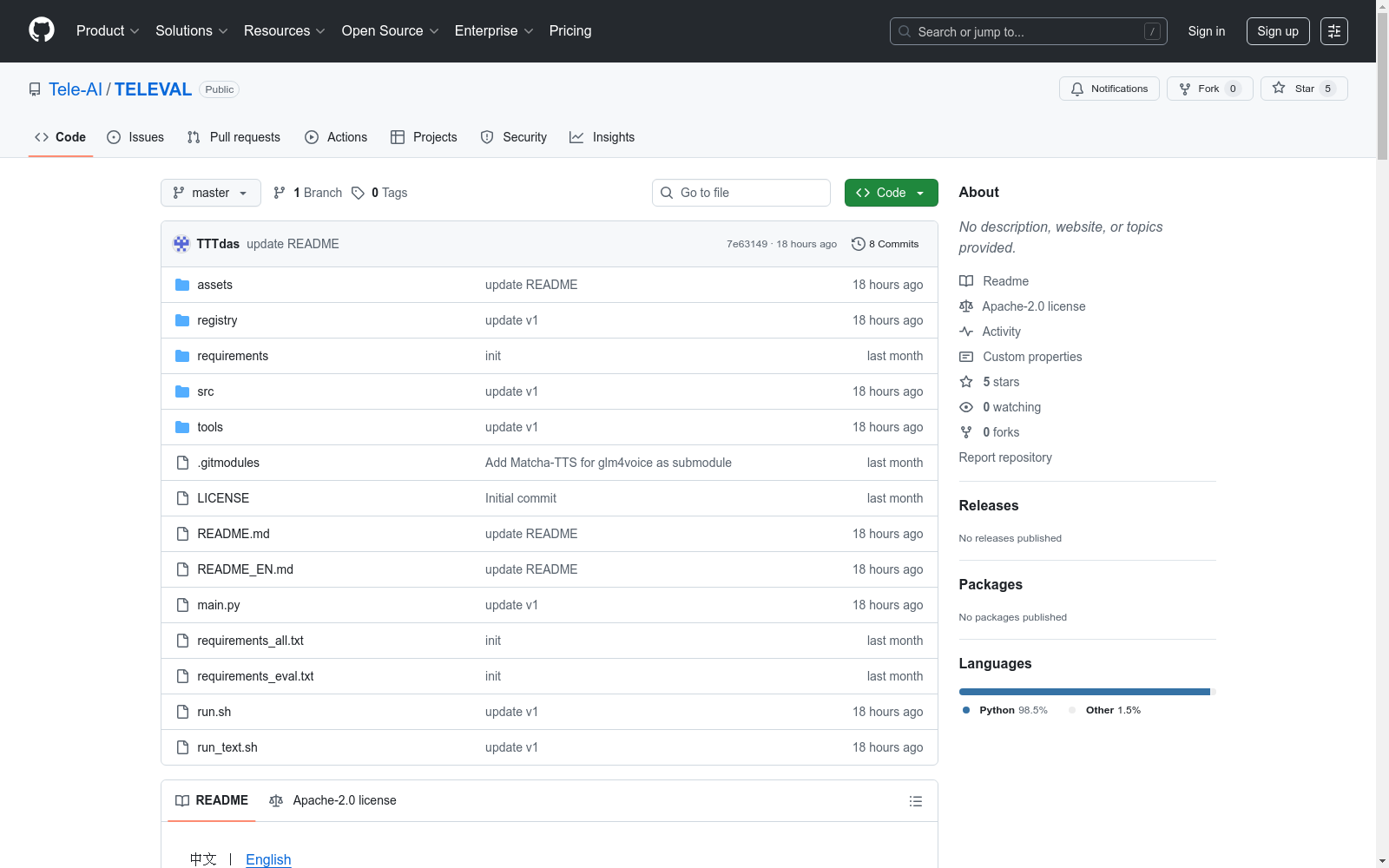Click the requirements folder icon
This screenshot has height=868, width=1389.
click(182, 356)
